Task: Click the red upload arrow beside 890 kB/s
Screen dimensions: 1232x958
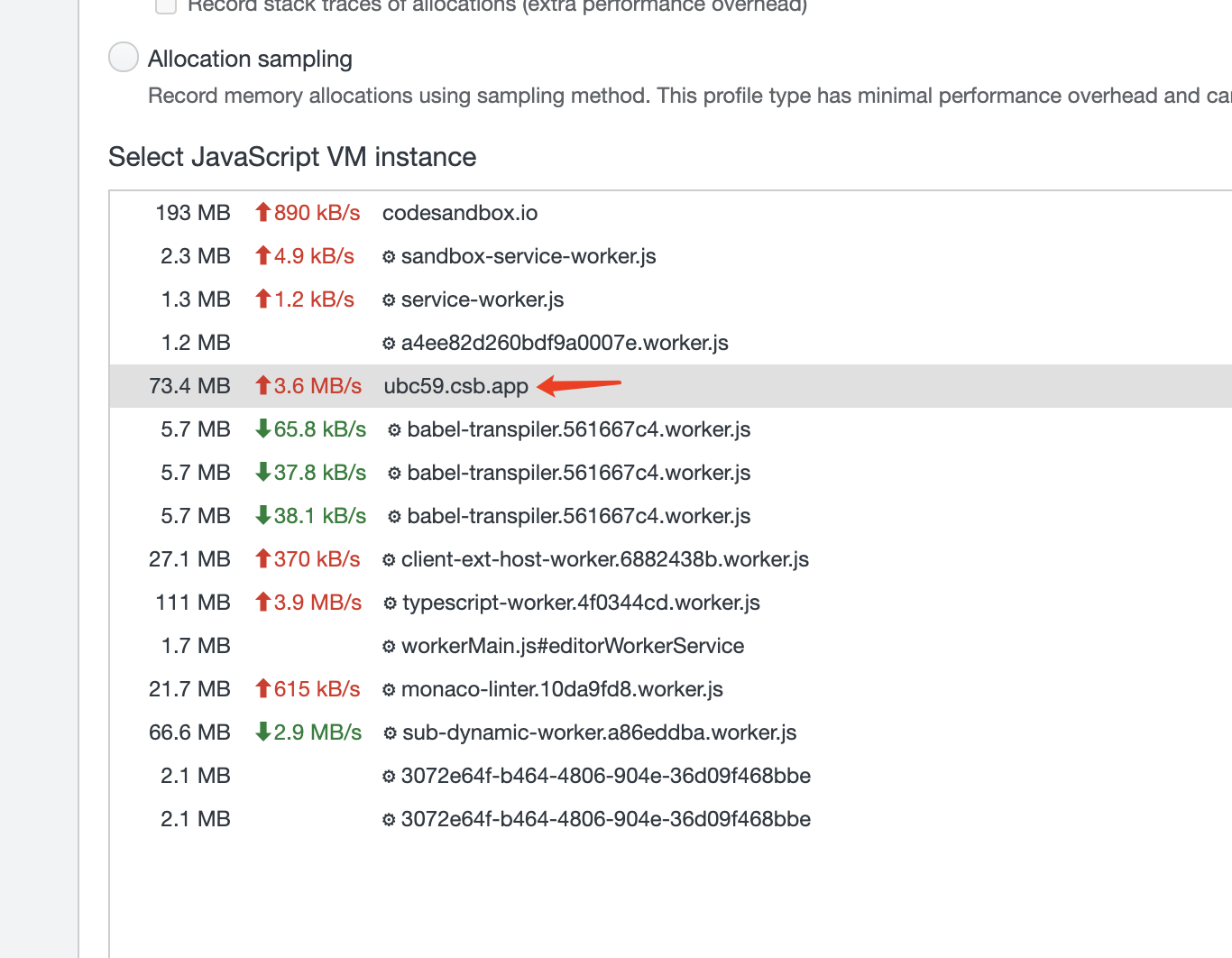Action: [262, 213]
